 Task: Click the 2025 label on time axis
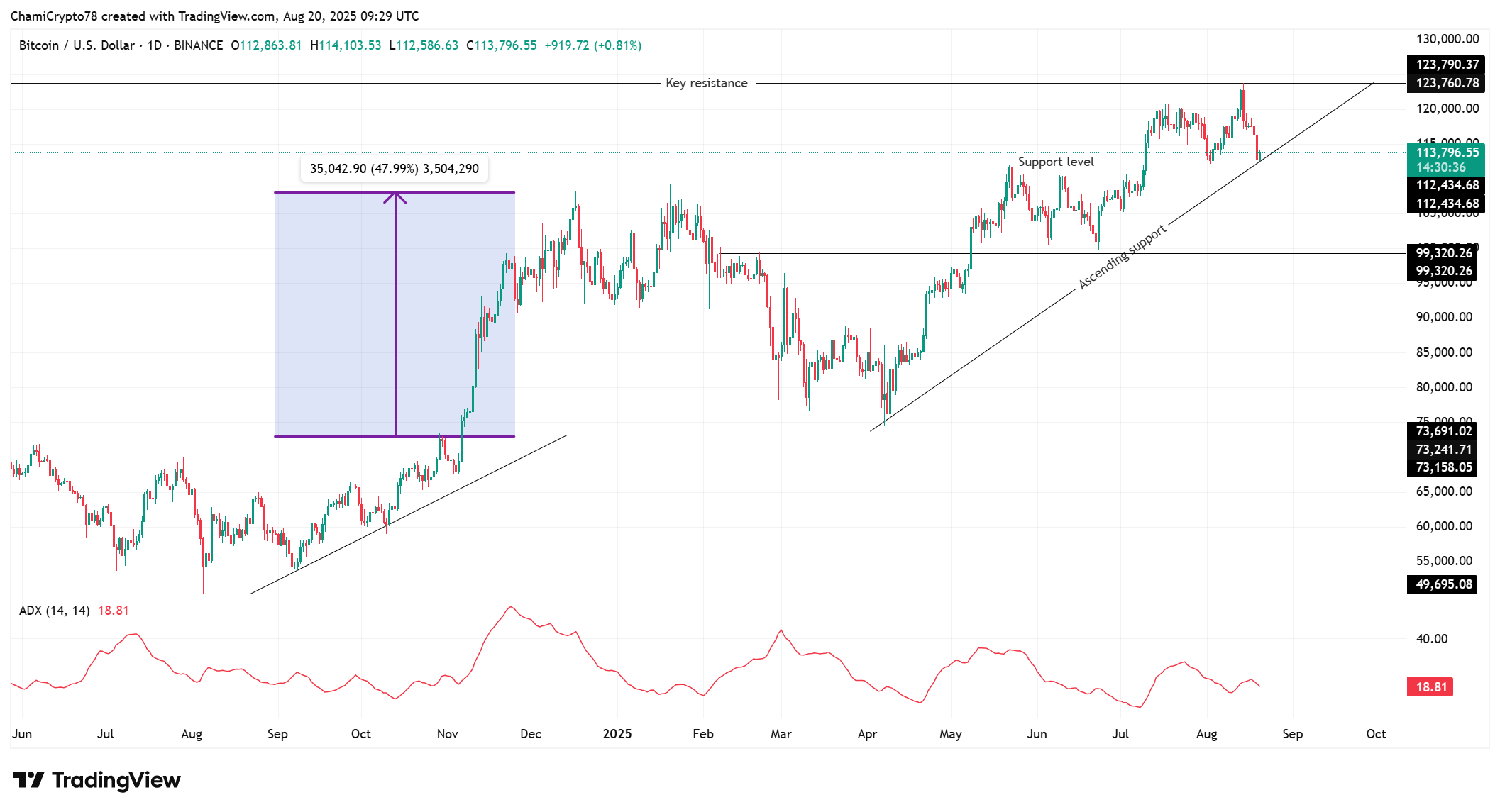617,734
